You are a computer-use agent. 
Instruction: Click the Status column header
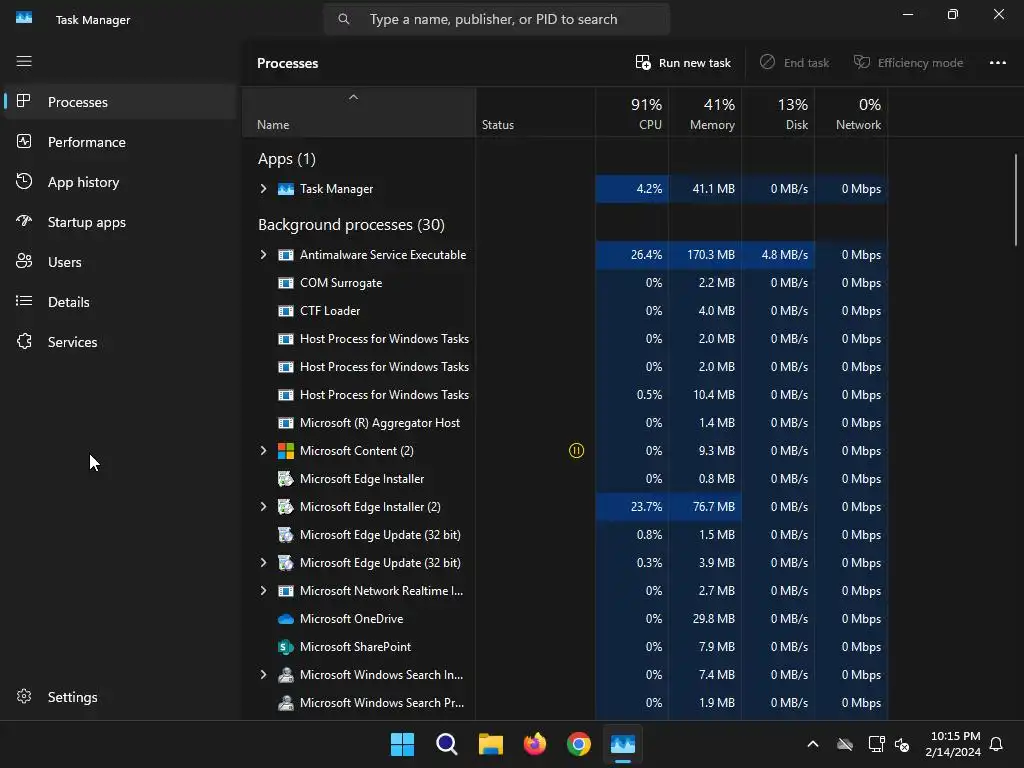tap(536, 113)
